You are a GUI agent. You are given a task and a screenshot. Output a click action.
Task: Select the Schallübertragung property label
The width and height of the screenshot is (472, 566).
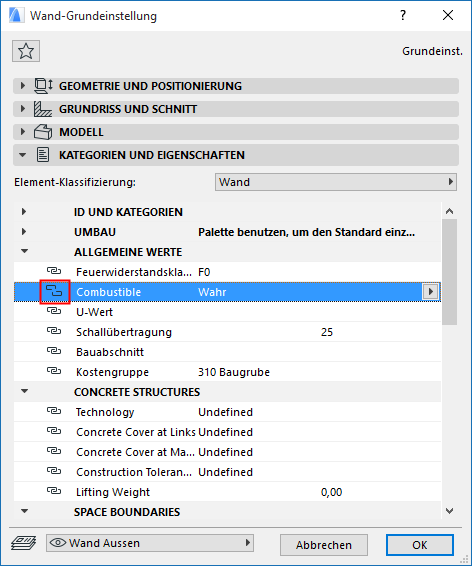[x=124, y=332]
